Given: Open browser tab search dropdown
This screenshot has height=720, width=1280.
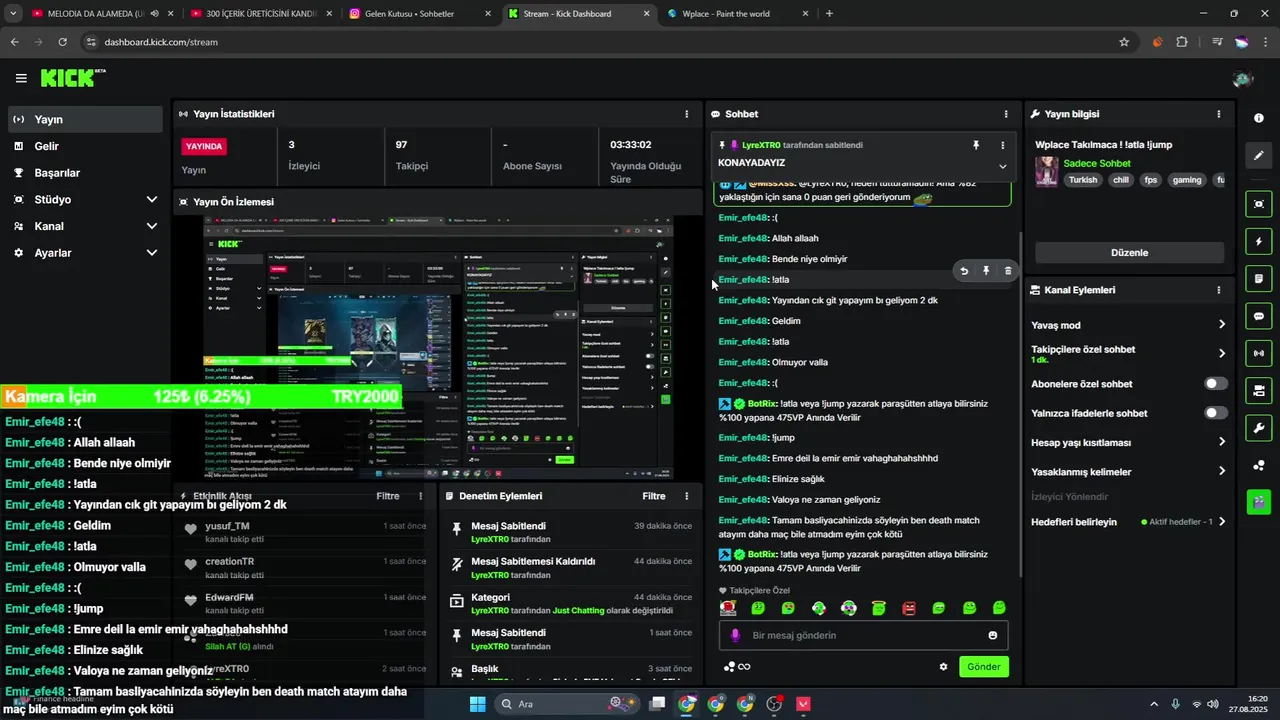Looking at the screenshot, I should [x=13, y=14].
